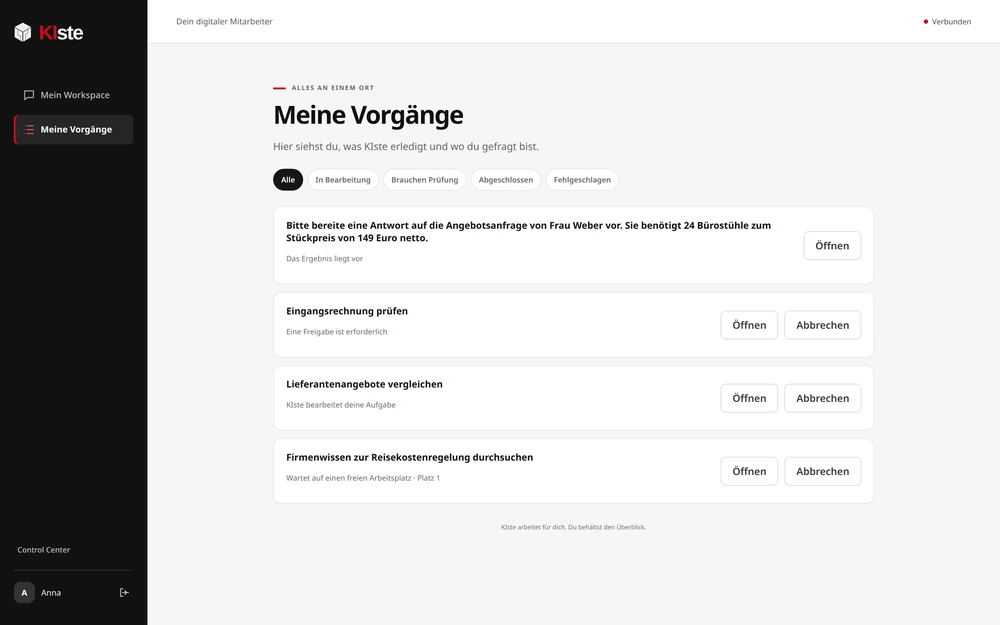Click the text 'KIste bearbeitet deine Aufgabe'
Screen dimensions: 1000x625
(341, 405)
